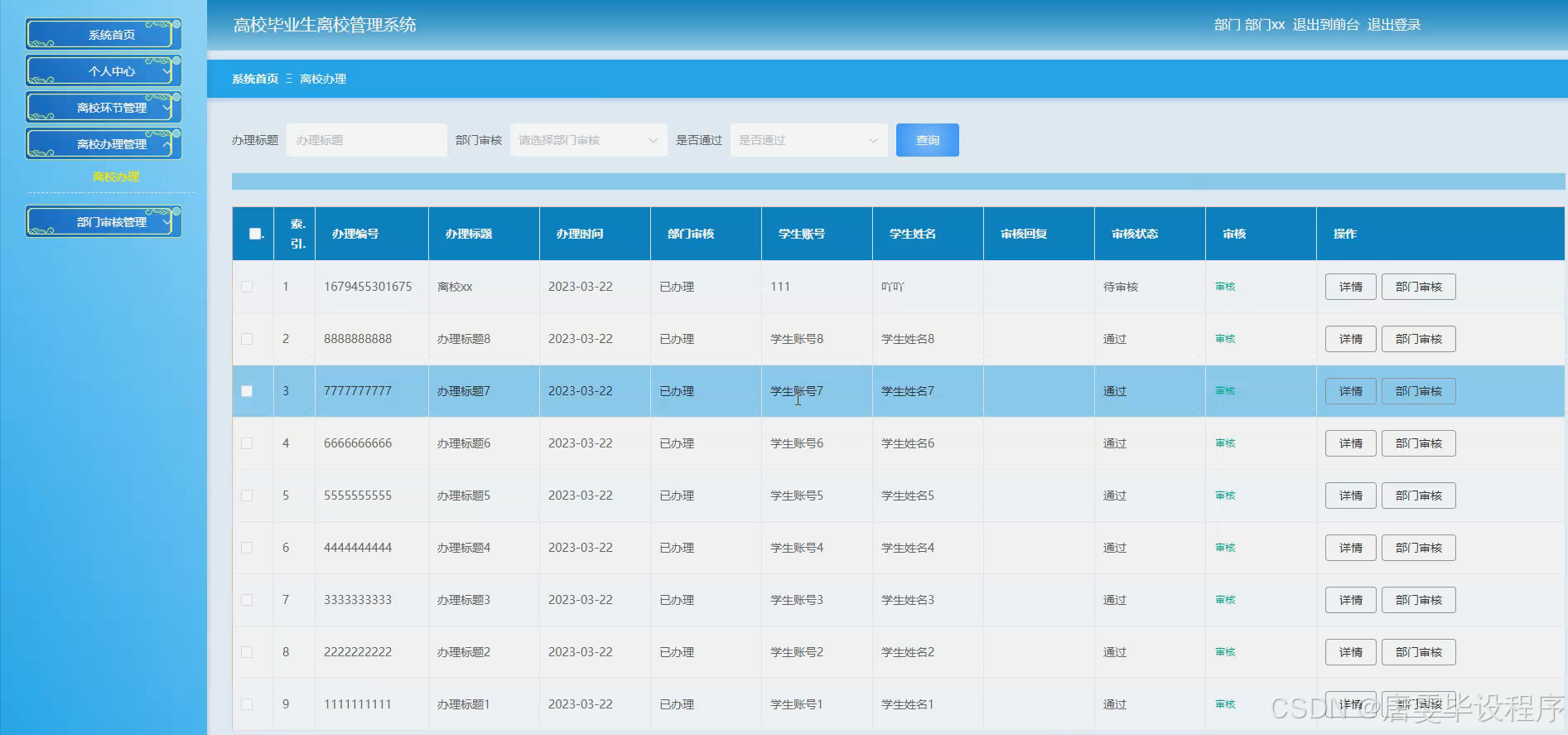Tick the checkbox for row 4444444444
The width and height of the screenshot is (1568, 735).
247,548
